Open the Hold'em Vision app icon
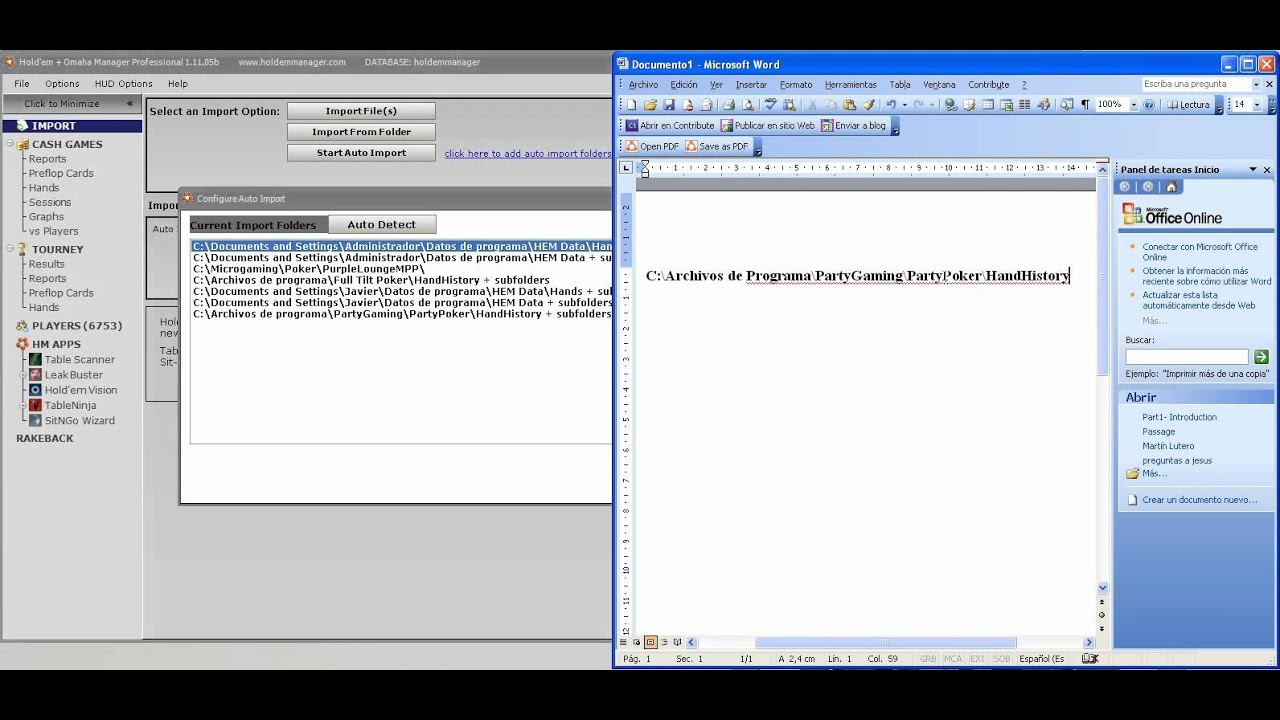 35,390
